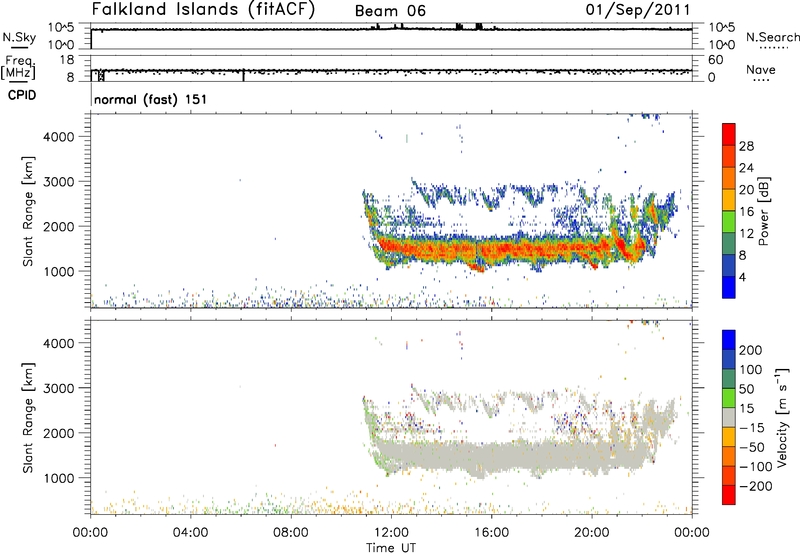This screenshot has width=800, height=554.
Task: Click the 'normal (fast) 151' text
Action: click(151, 99)
